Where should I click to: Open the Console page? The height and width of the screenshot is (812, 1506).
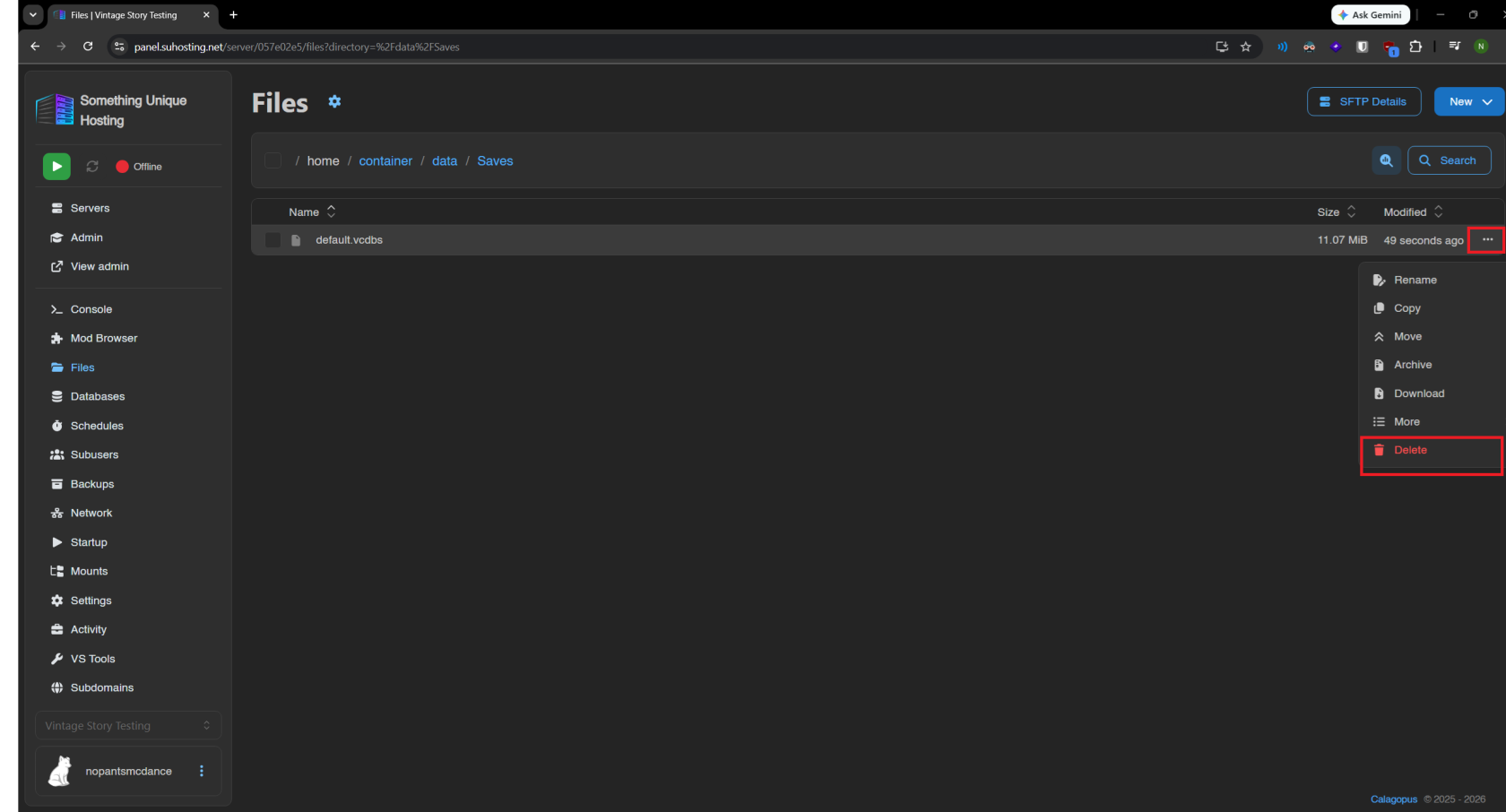point(128,309)
